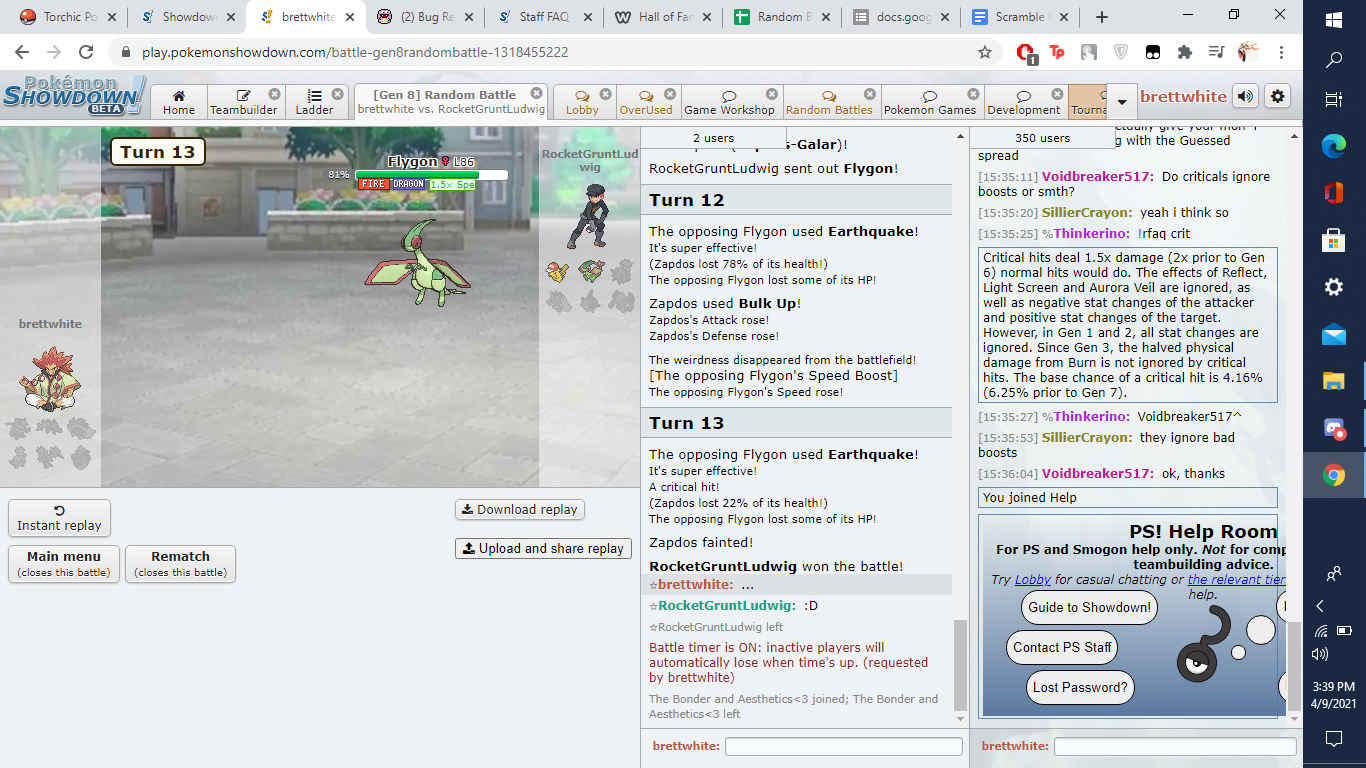Follow the Lobby link in Help Room

1032,579
